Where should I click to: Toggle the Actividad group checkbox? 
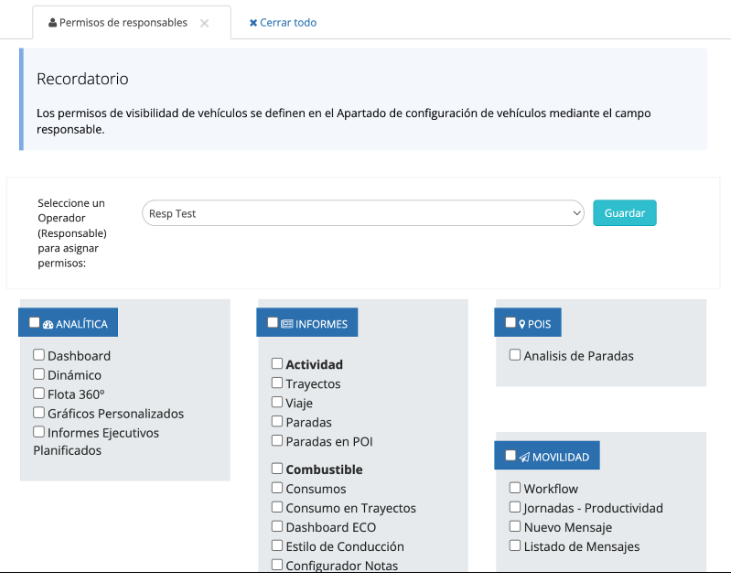coord(277,364)
